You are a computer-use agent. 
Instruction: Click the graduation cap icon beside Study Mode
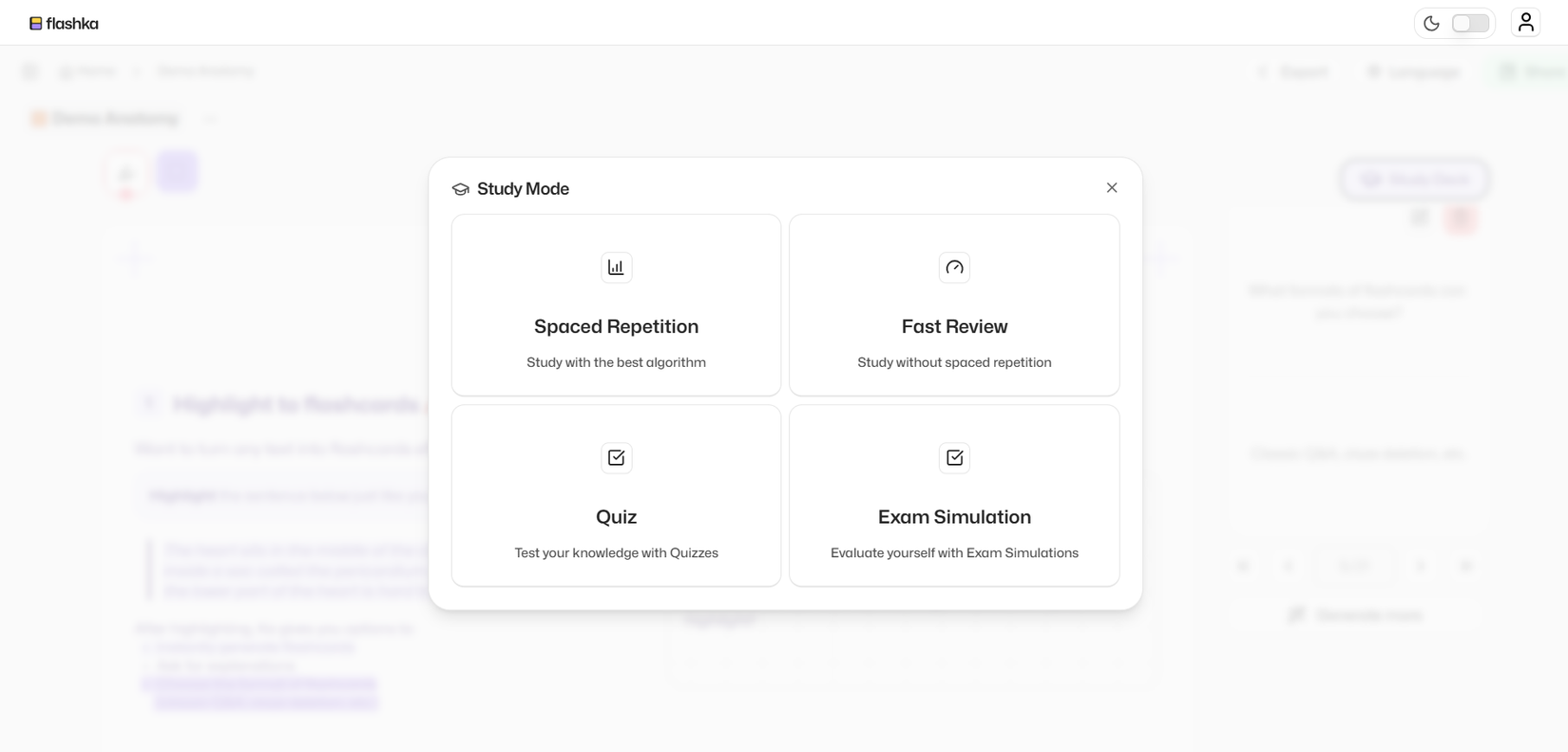pyautogui.click(x=461, y=188)
